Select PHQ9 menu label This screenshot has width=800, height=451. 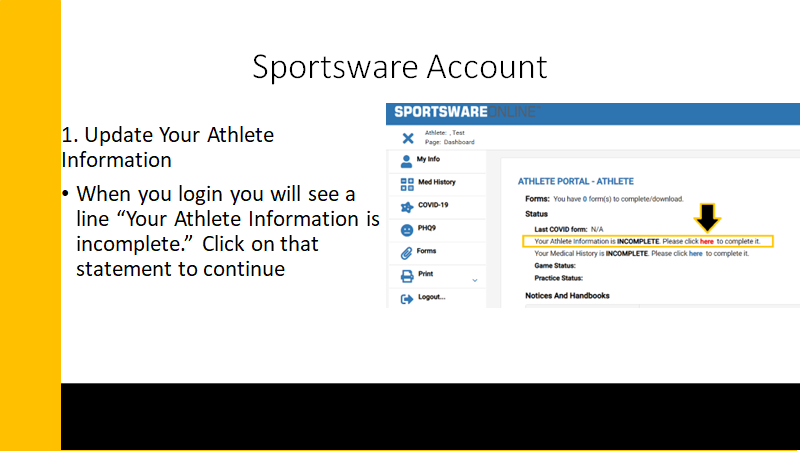(x=427, y=228)
